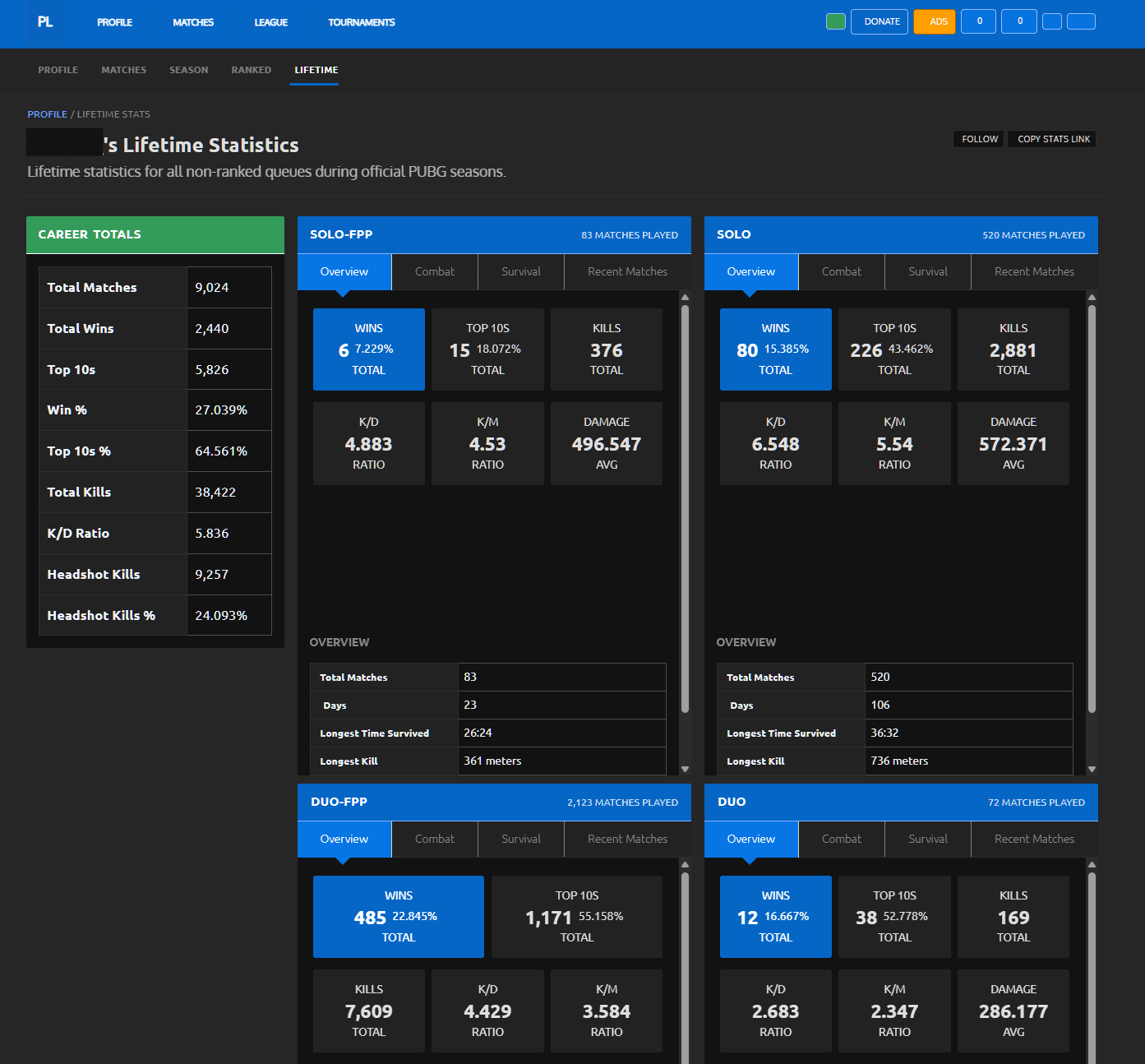Click the SOLO WINS 80 card

tap(776, 349)
